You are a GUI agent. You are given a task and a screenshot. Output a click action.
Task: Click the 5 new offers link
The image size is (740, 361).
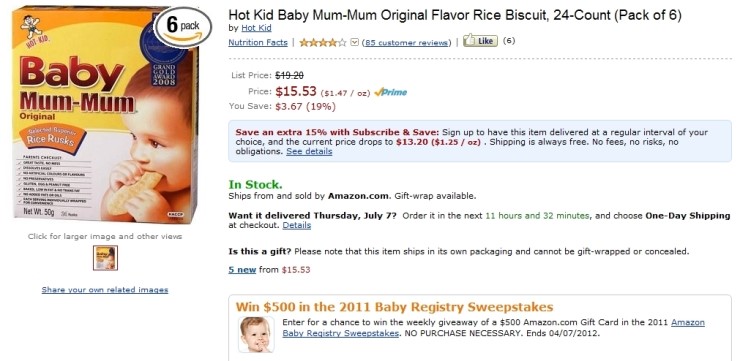(242, 270)
